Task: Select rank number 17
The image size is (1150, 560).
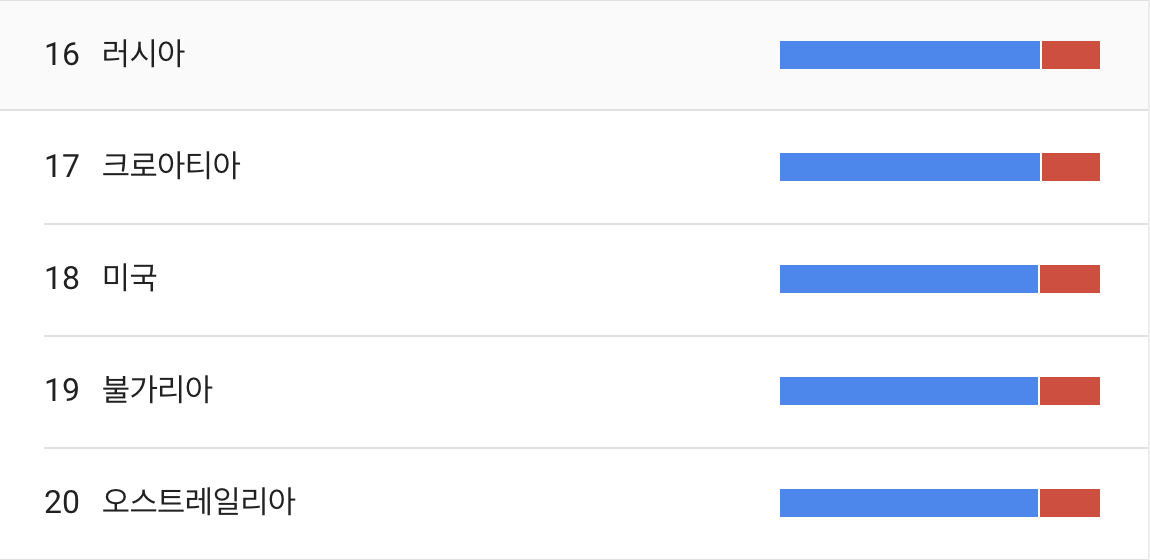Action: tap(62, 167)
